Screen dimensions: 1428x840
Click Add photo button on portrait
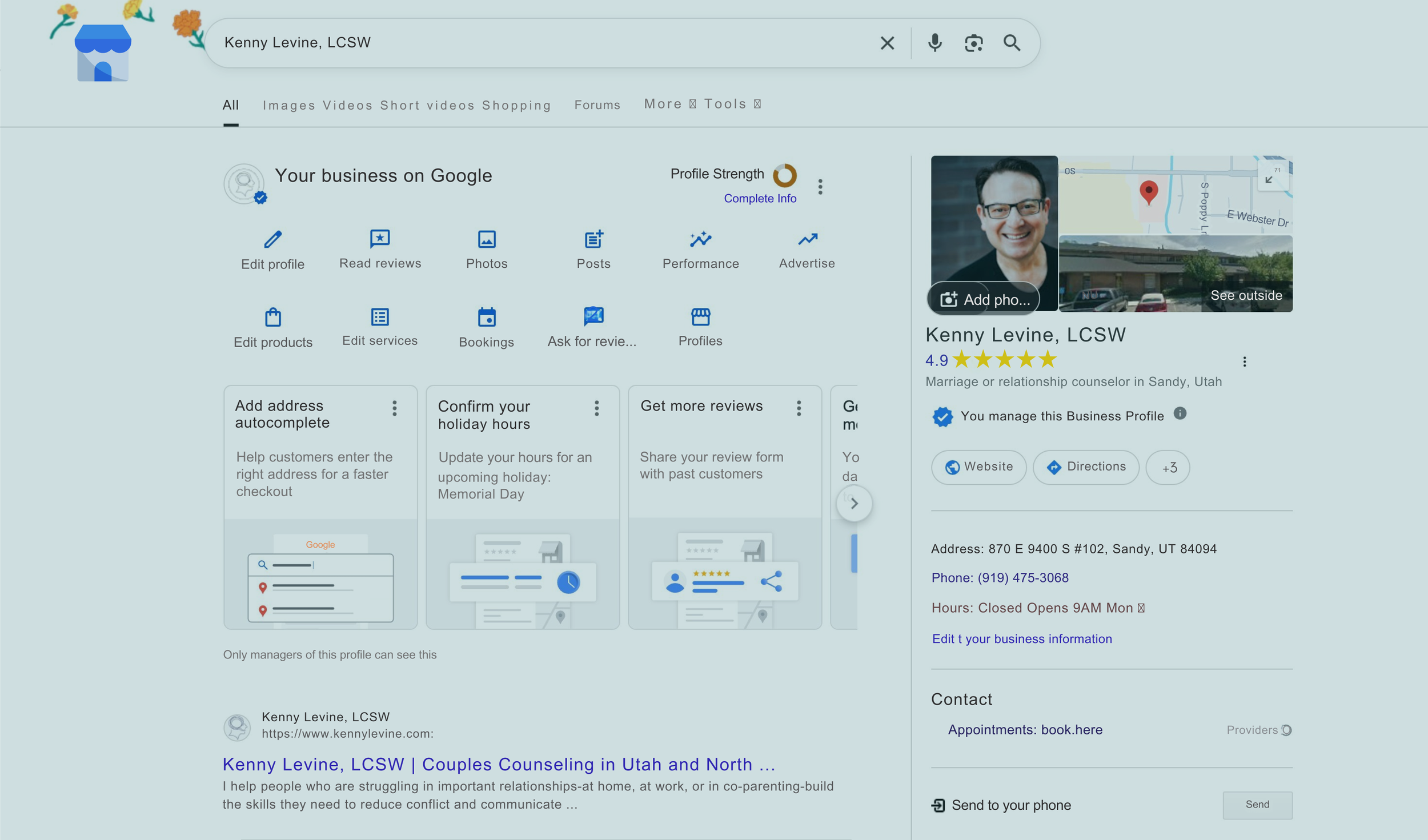tap(983, 299)
